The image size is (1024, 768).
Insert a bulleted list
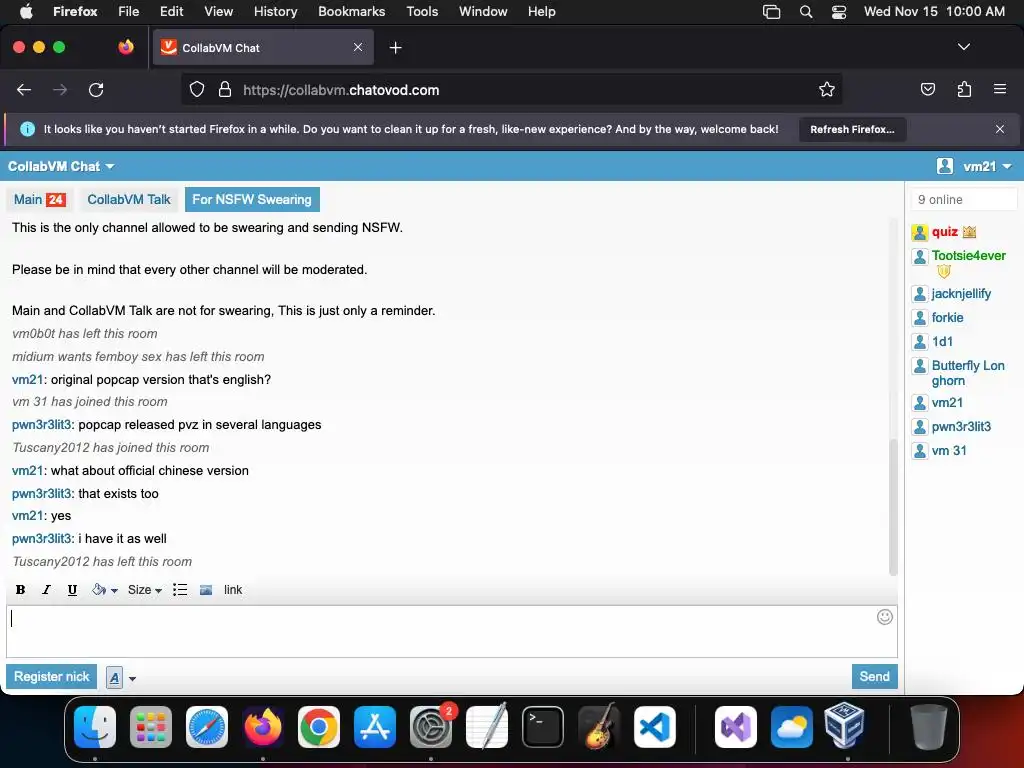[180, 590]
